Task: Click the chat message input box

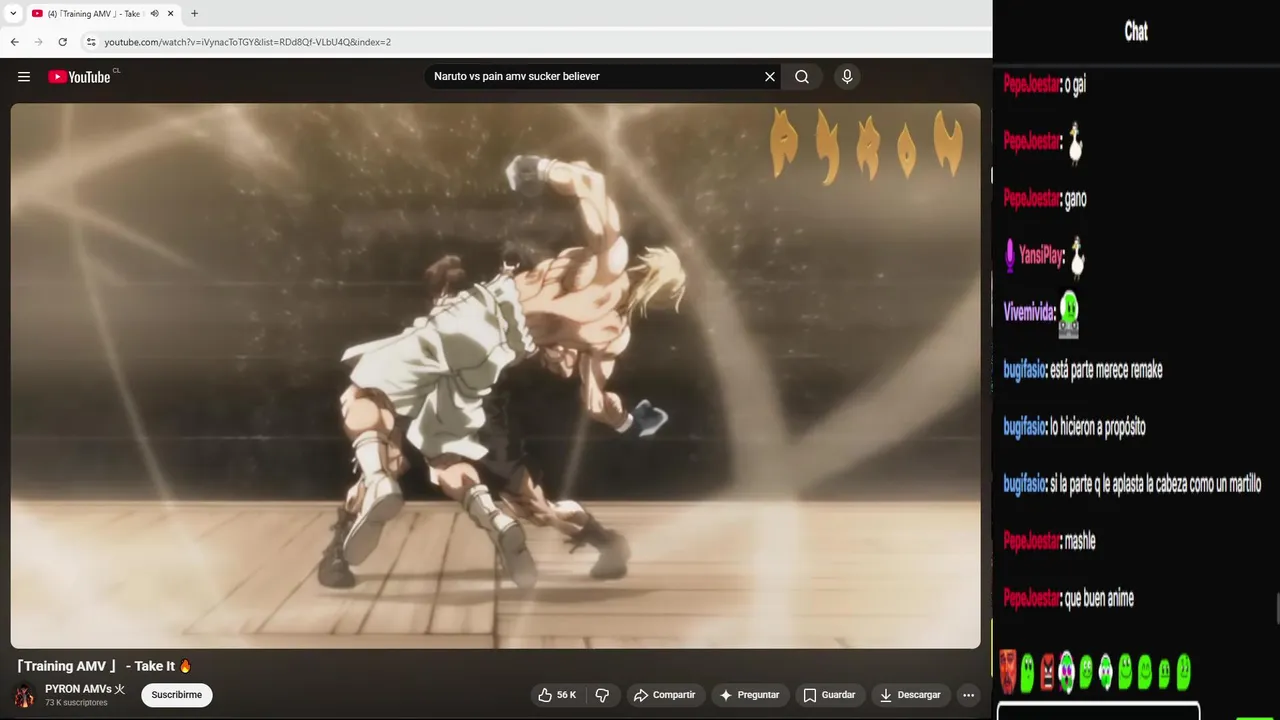Action: [x=1098, y=711]
